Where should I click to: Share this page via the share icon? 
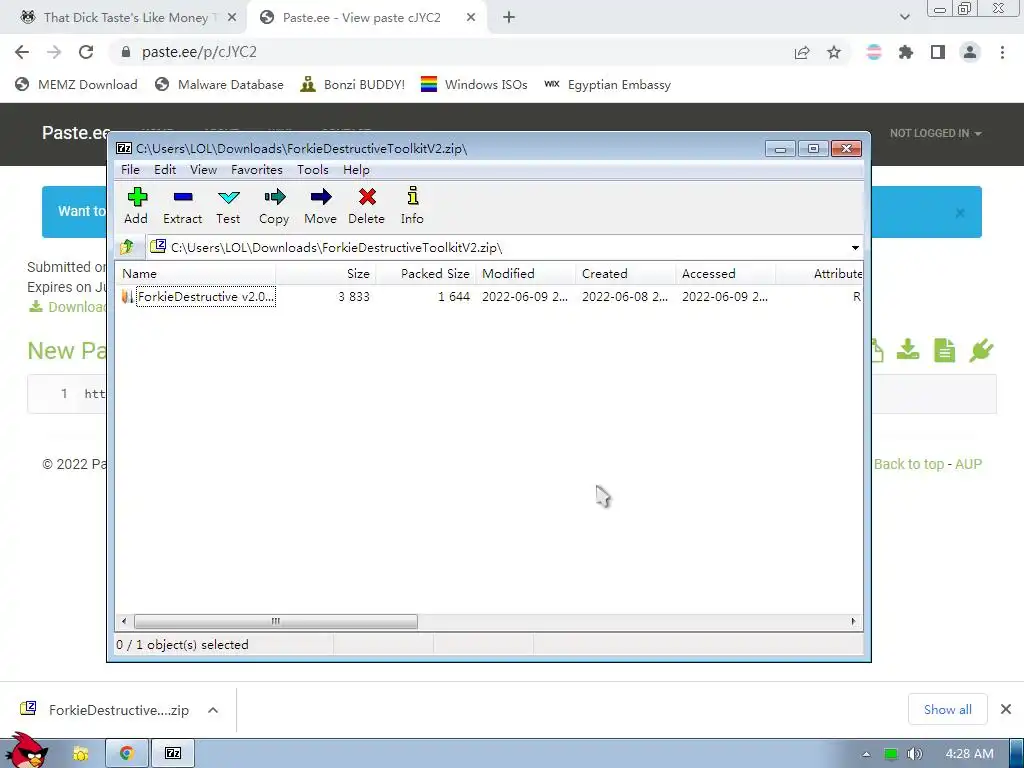click(802, 52)
